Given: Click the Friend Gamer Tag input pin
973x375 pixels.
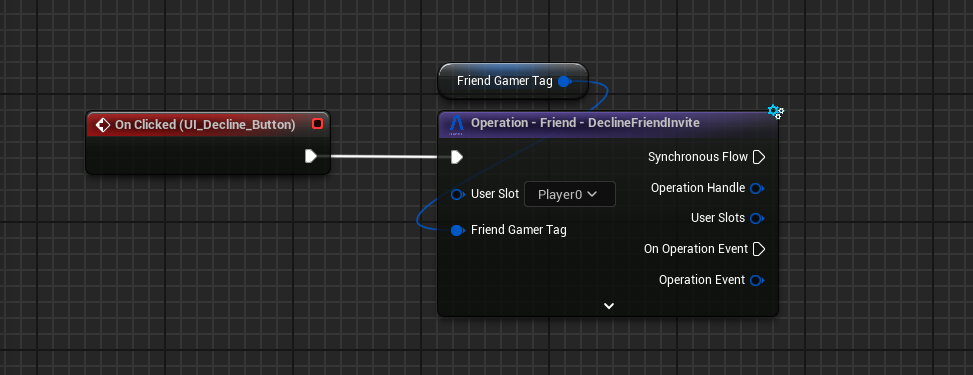Looking at the screenshot, I should [457, 230].
